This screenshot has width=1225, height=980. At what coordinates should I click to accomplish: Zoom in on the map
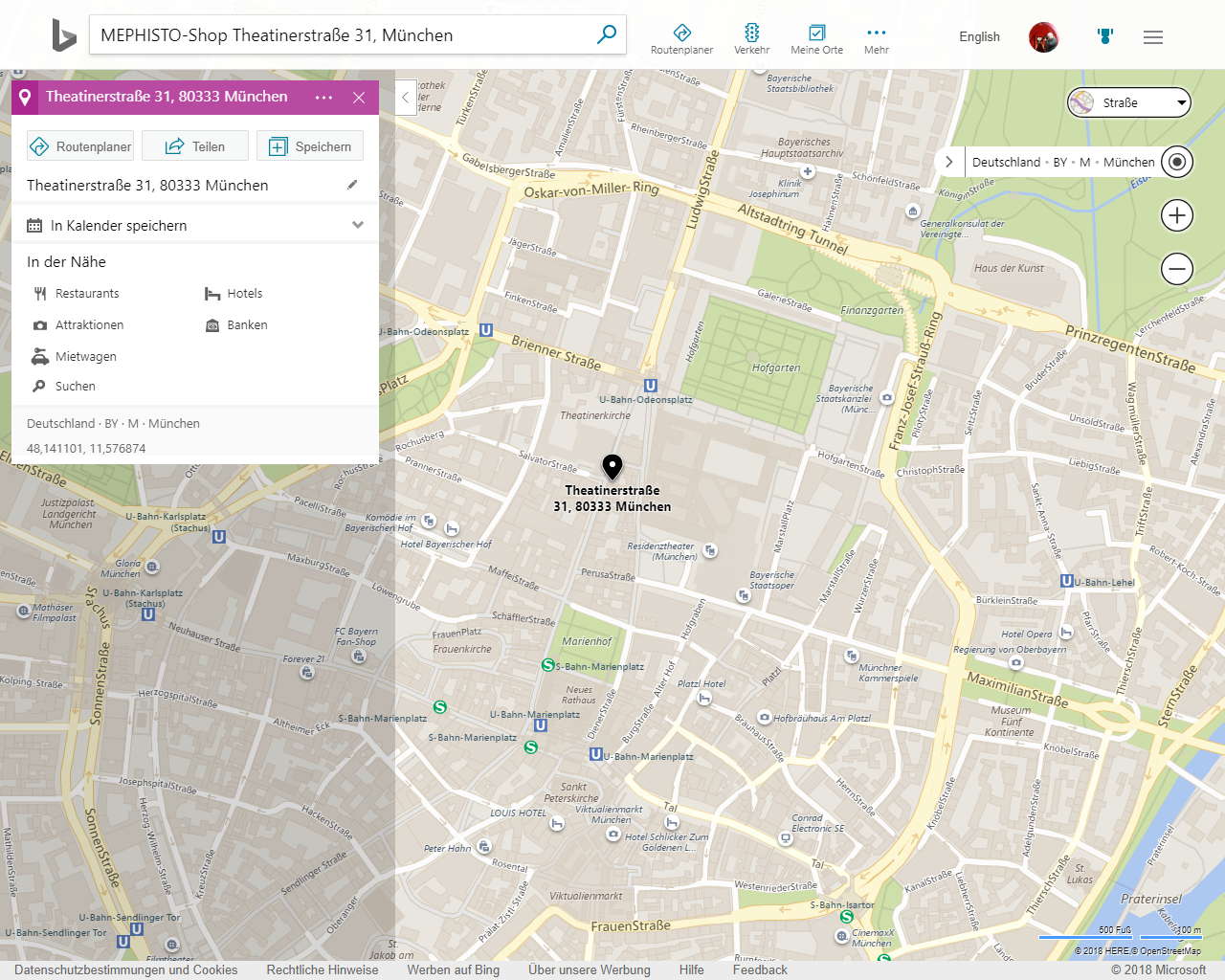(1176, 215)
